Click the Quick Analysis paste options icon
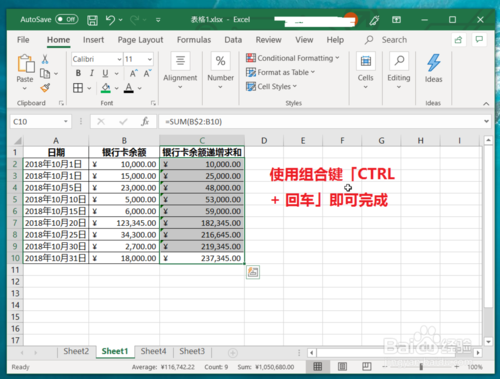Image resolution: width=500 pixels, height=379 pixels. tap(253, 272)
